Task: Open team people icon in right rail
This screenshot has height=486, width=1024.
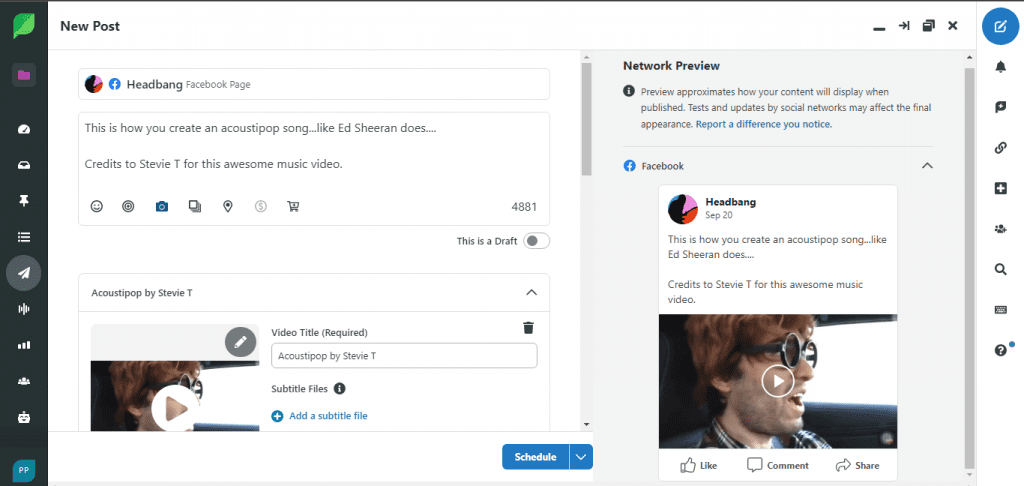Action: [1000, 229]
